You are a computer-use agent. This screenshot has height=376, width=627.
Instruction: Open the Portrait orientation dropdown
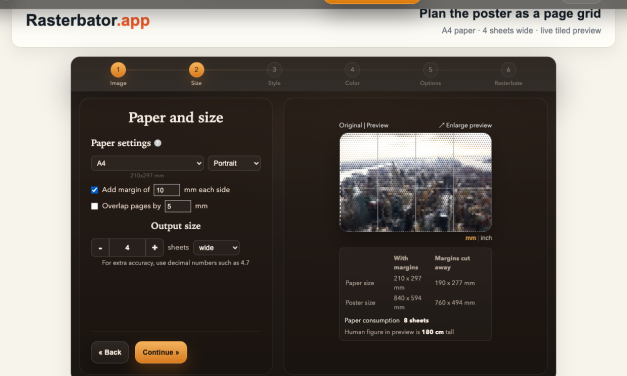tap(234, 163)
